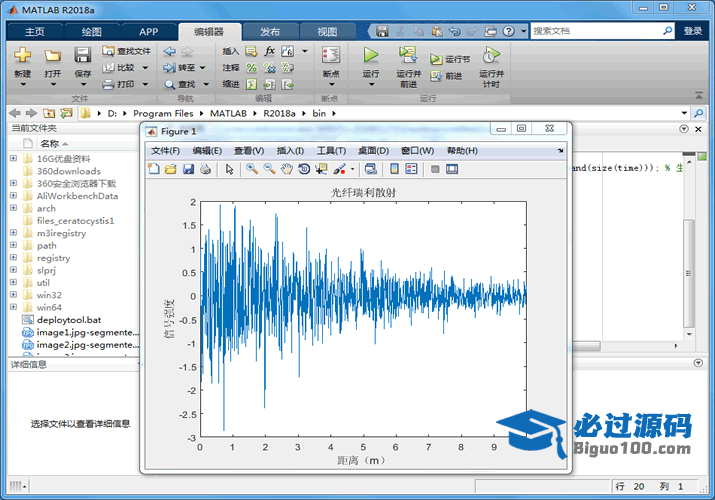The image size is (715, 500).
Task: Click the Zoom In tool in Figure toolbar
Action: point(252,169)
